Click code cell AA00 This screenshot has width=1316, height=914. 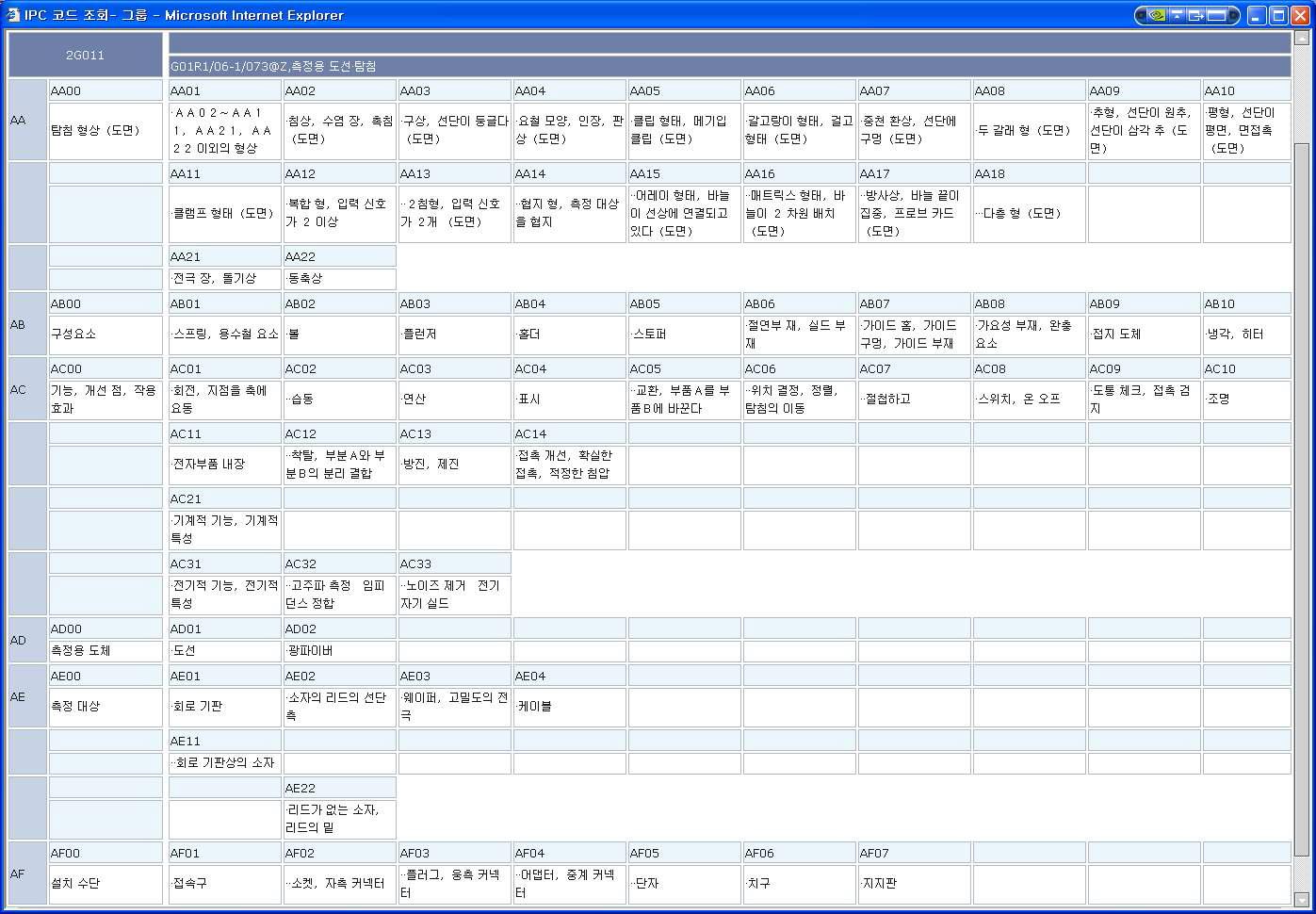click(x=106, y=90)
